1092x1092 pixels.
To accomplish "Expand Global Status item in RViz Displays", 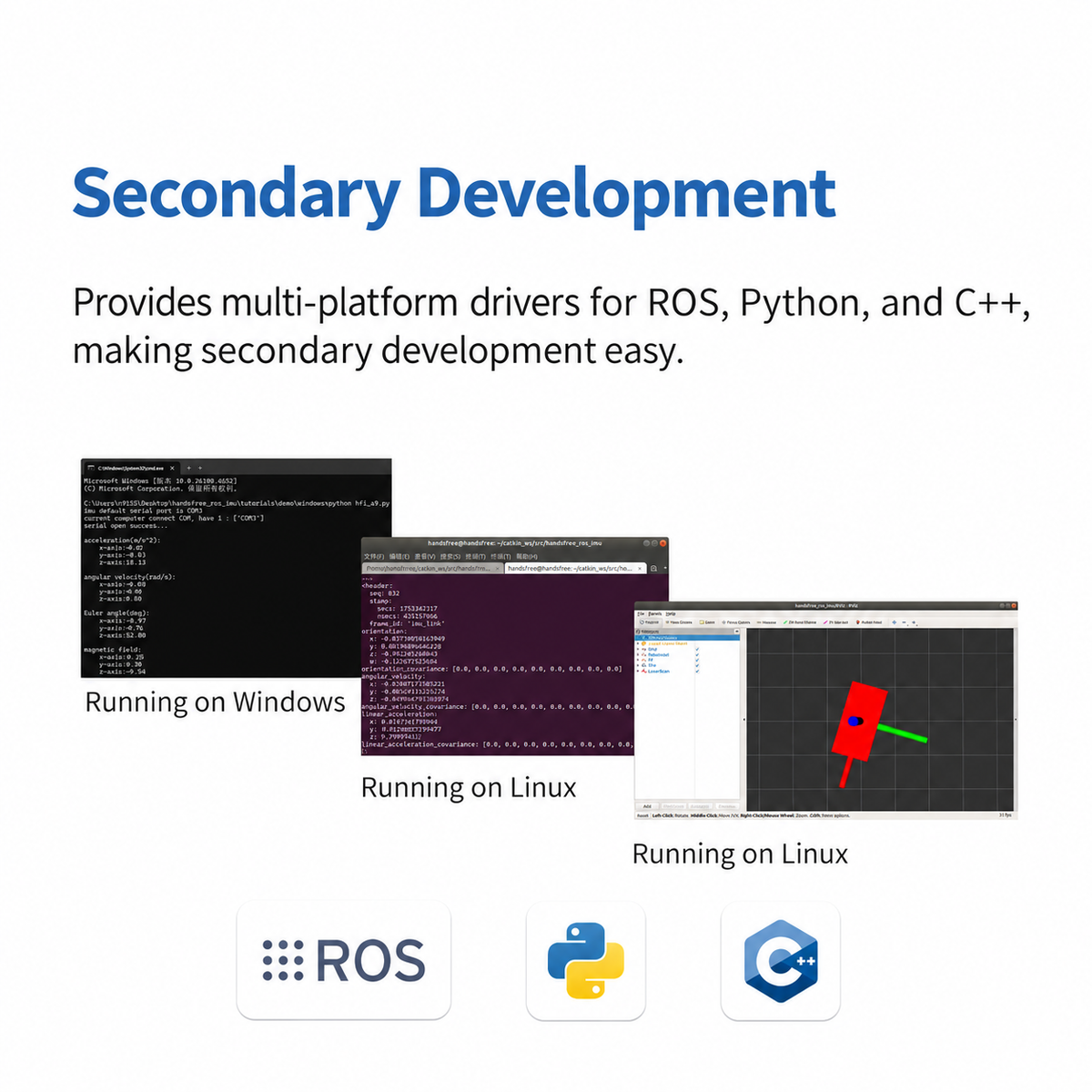I will (x=638, y=643).
